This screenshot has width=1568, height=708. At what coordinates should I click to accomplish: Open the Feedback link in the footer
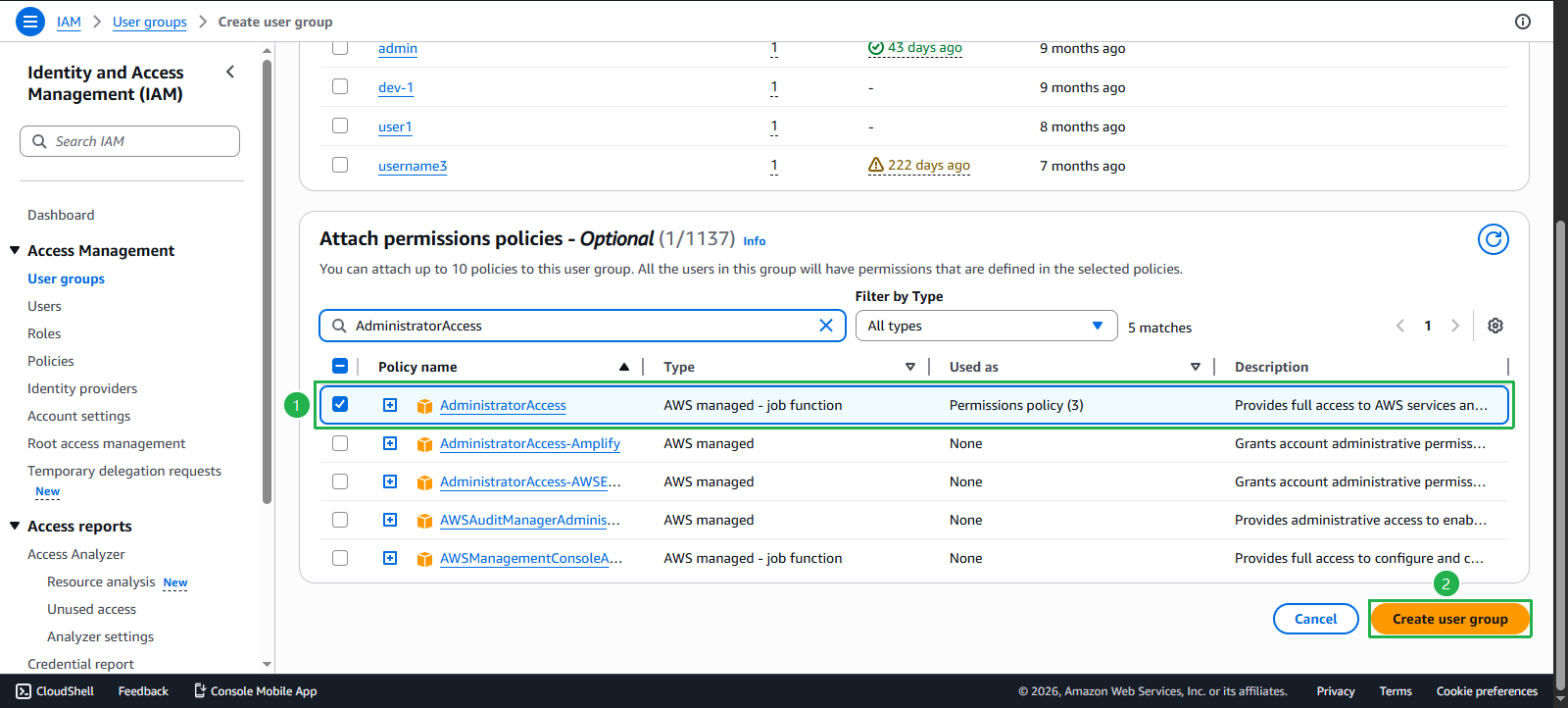click(143, 691)
